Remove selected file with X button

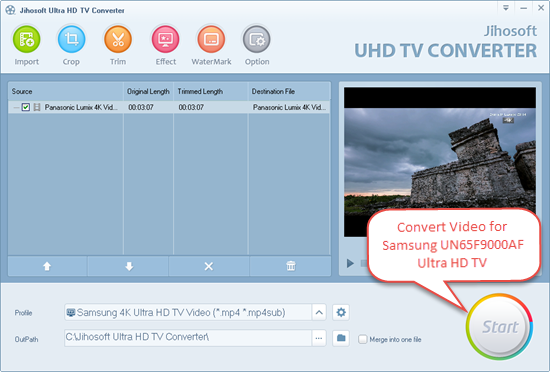209,266
